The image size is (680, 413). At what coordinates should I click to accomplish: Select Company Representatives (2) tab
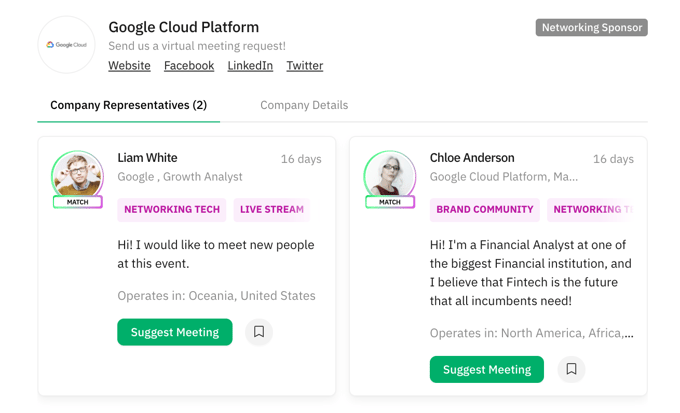tap(128, 105)
